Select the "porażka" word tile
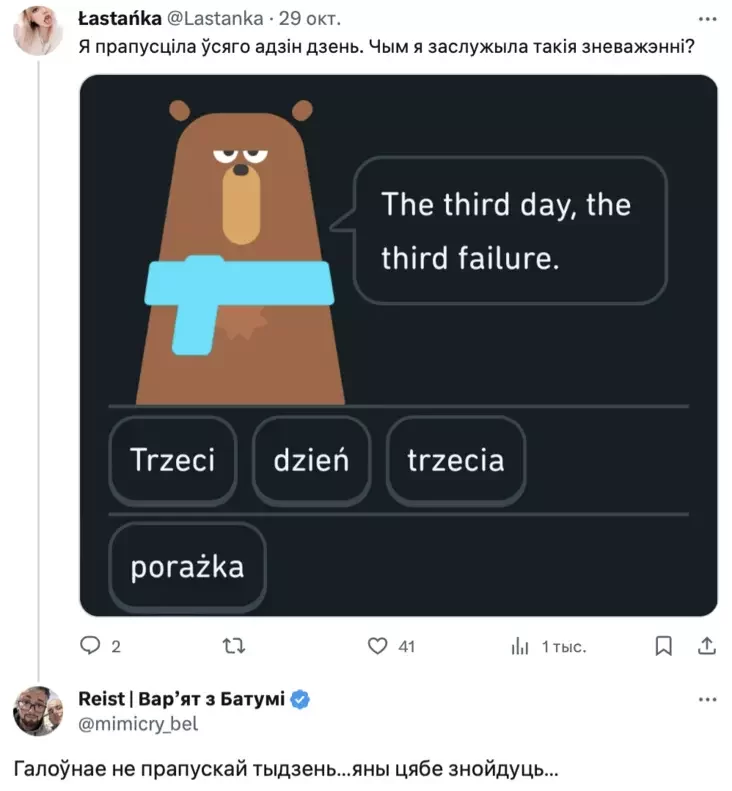The image size is (732, 791). click(x=187, y=566)
